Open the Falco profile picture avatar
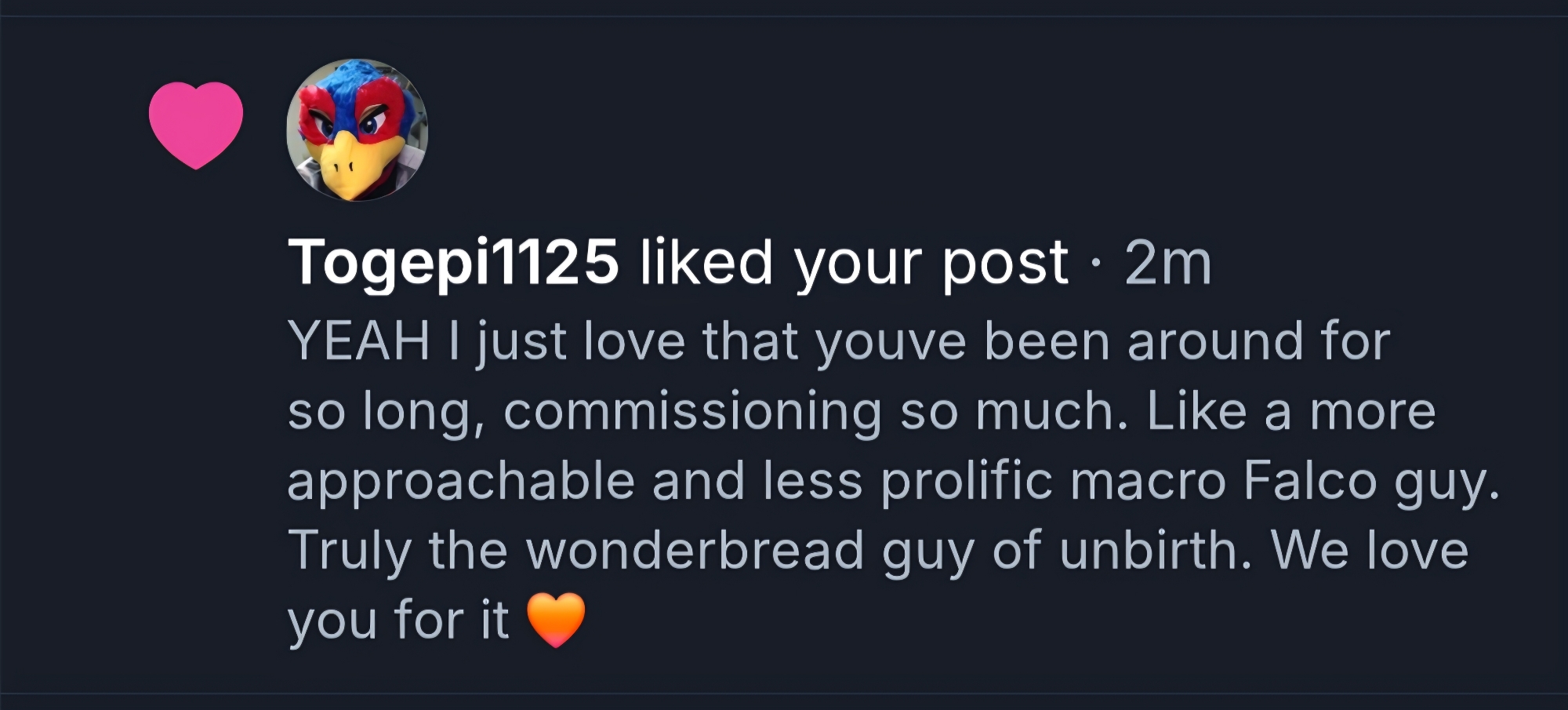Viewport: 1568px width, 710px height. (358, 130)
